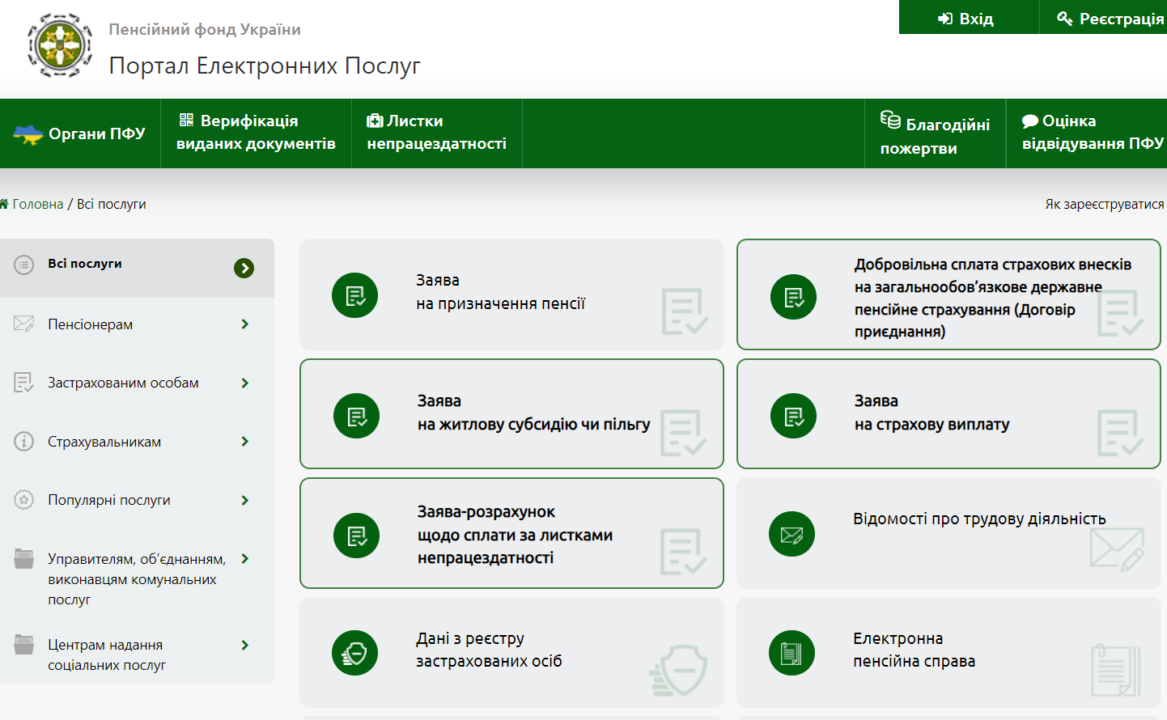This screenshot has width=1167, height=720.
Task: Click the green icon for Добровільна сплата страхових внесків
Action: coord(793,297)
